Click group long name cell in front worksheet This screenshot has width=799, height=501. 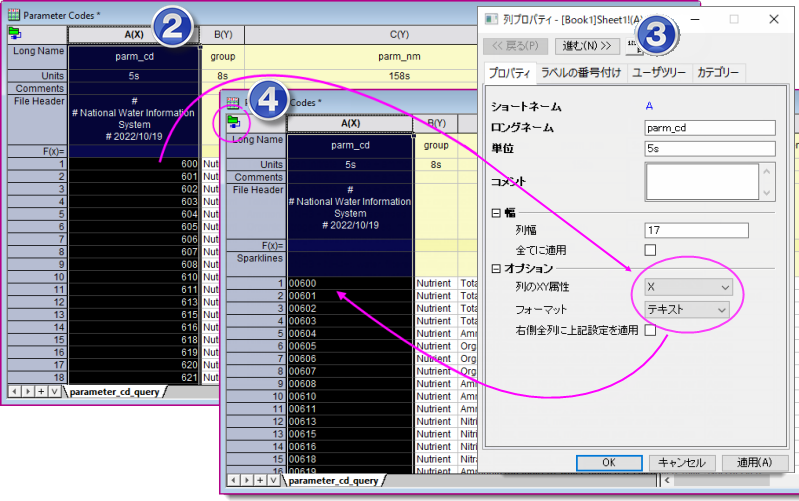436,146
